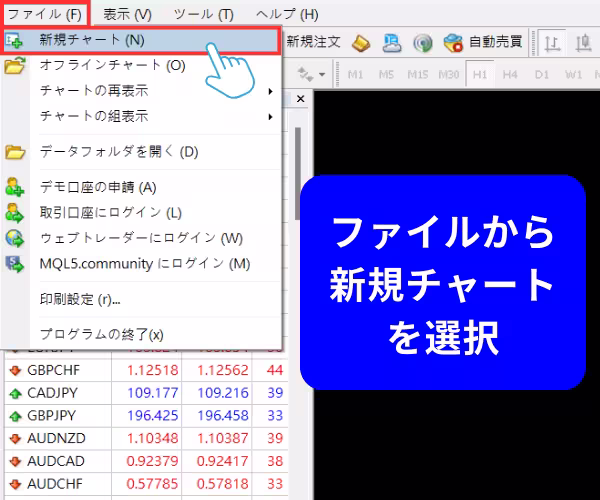Click the GBPJPY green up arrow icon
Viewport: 600px width, 500px height.
coord(15,416)
